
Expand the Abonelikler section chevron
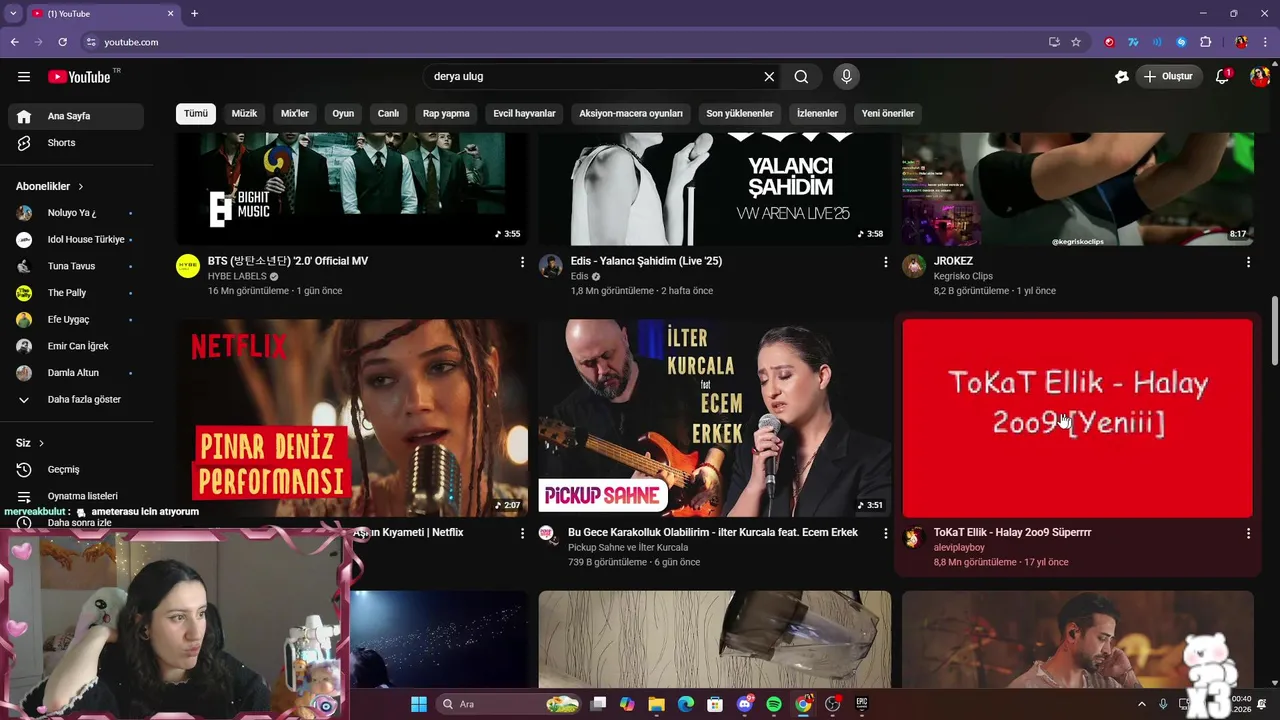tap(81, 187)
